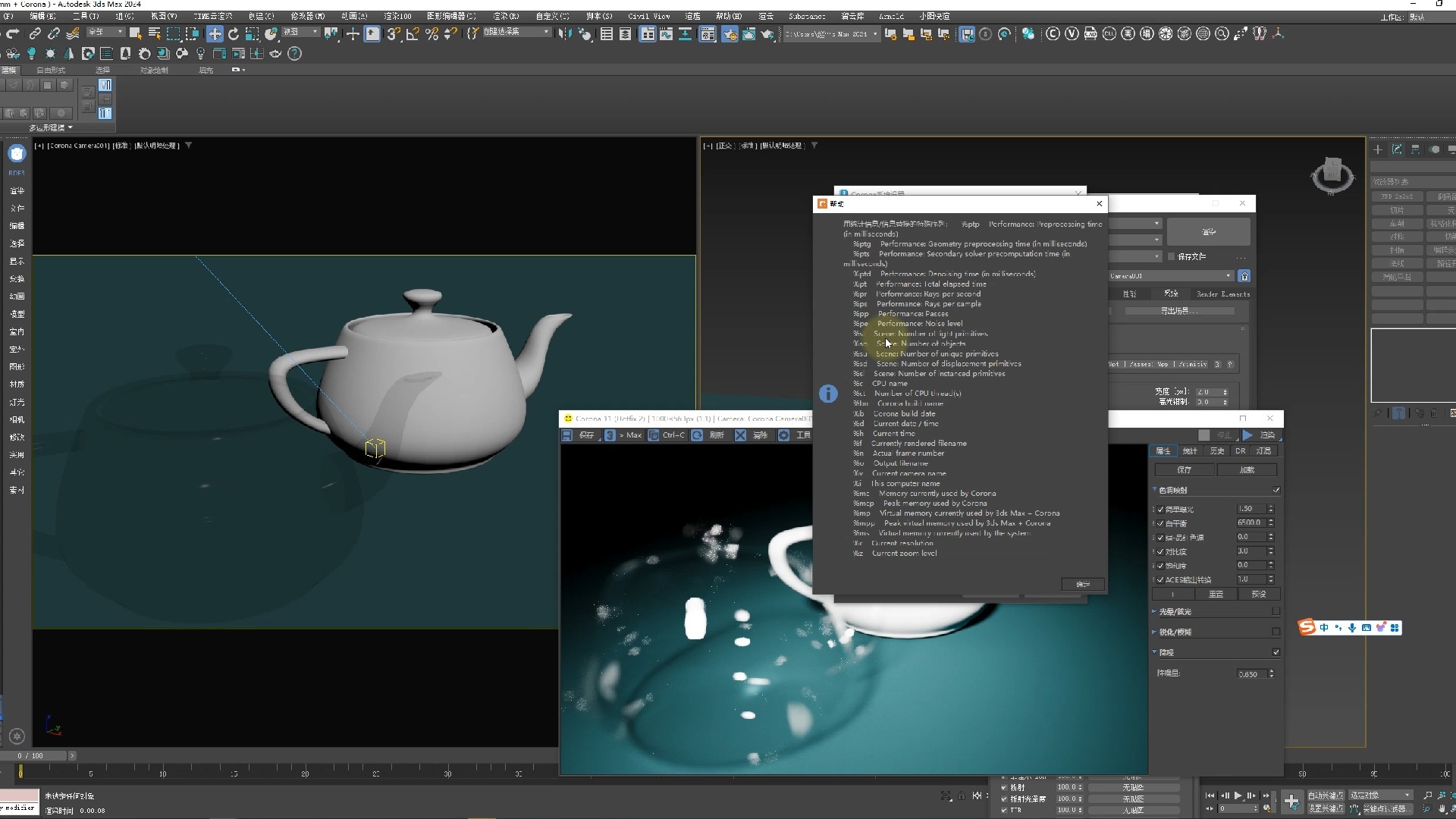Toggle the 白平衡 white balance checkbox
1456x819 pixels.
tap(1160, 523)
